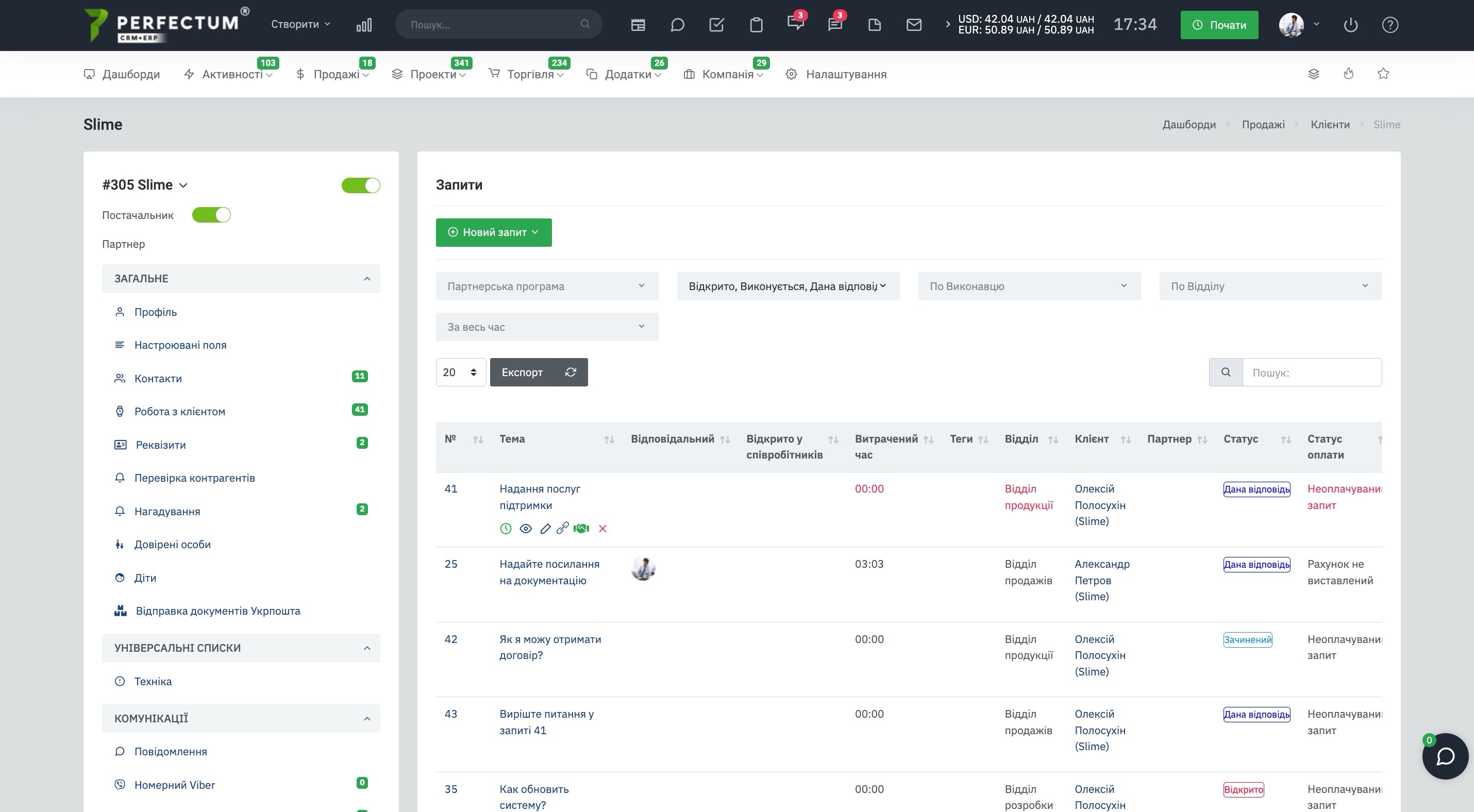Screen dimensions: 1474x812
Task: Open the statistics bar chart icon
Action: 364,25
